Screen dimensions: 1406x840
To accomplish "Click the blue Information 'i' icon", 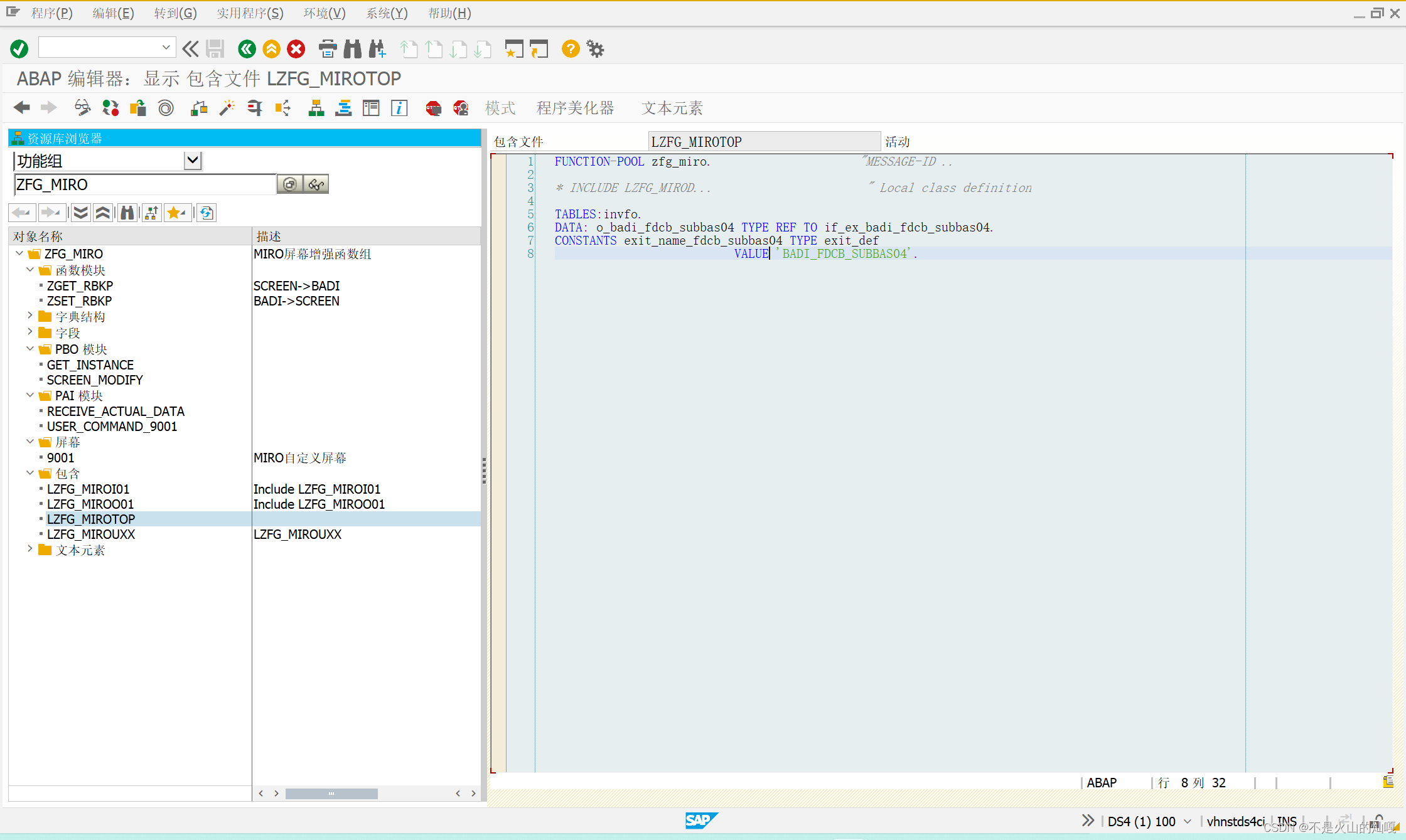I will (399, 108).
